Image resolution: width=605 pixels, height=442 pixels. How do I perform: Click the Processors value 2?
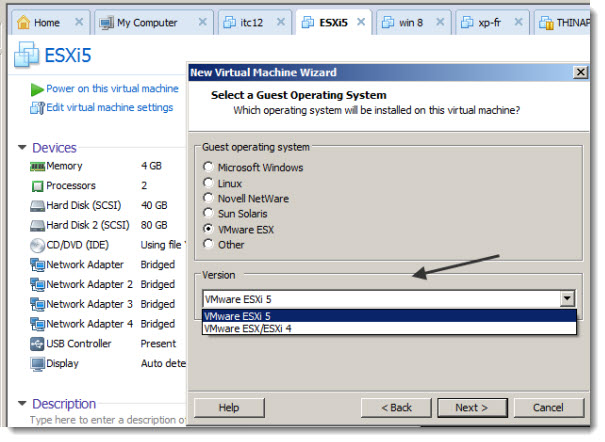tap(144, 186)
